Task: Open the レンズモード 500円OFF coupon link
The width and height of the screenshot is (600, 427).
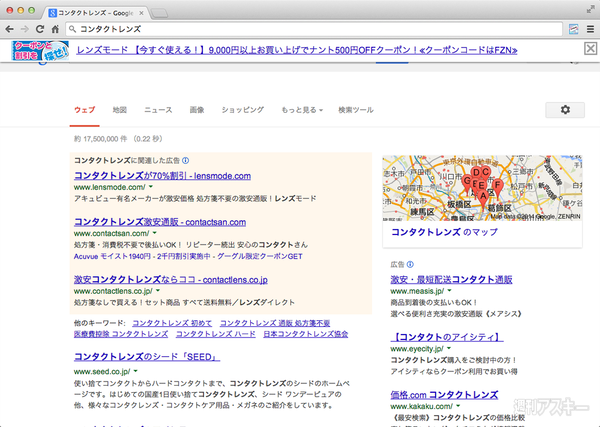Action: [x=297, y=50]
